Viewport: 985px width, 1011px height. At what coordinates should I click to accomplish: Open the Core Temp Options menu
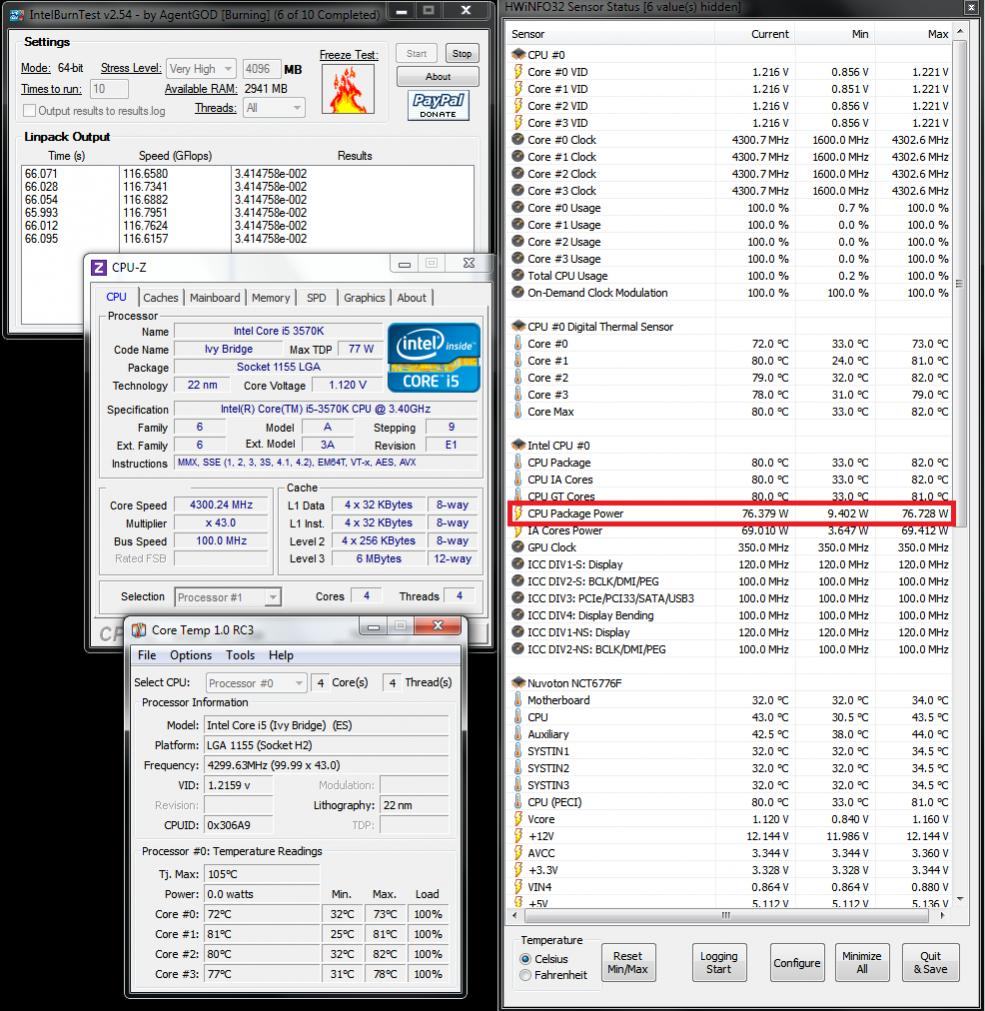pyautogui.click(x=191, y=655)
